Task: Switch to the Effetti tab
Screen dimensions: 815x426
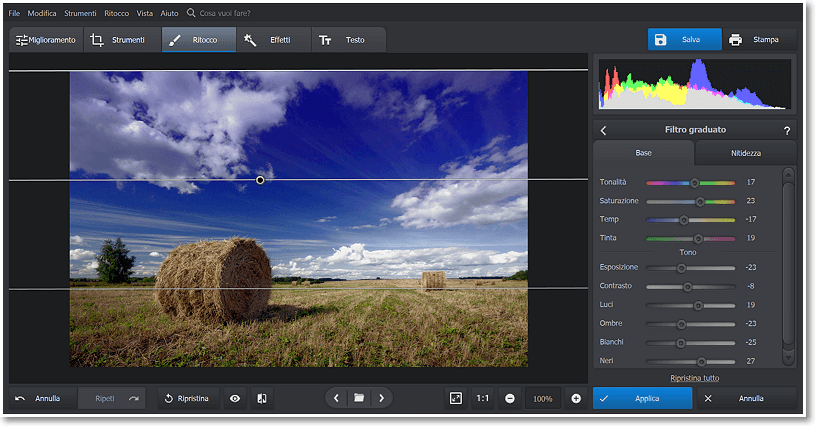Action: [274, 40]
